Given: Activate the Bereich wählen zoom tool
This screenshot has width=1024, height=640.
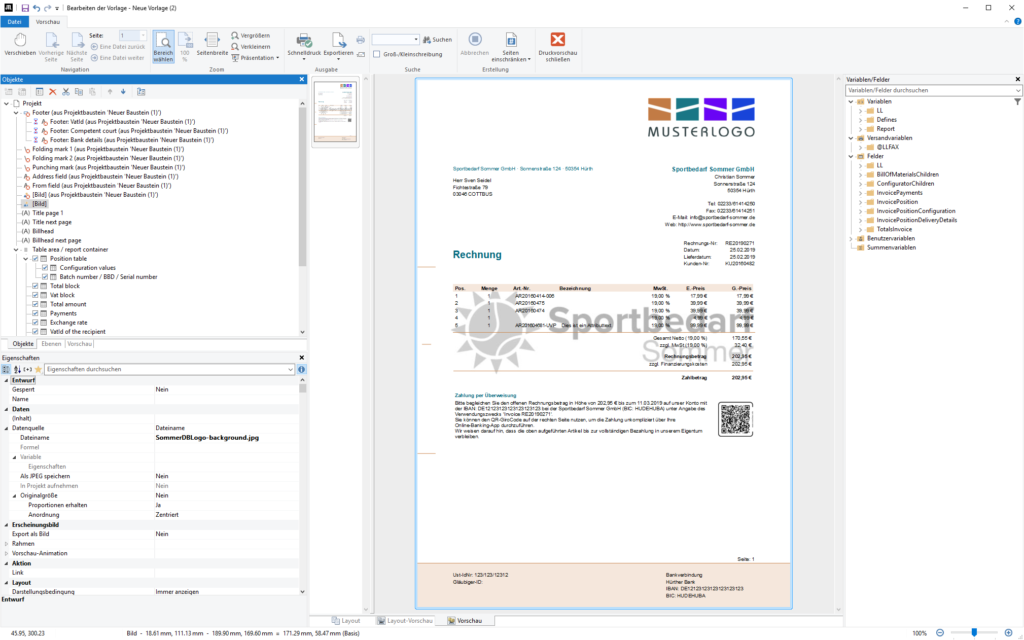Looking at the screenshot, I should click(162, 46).
